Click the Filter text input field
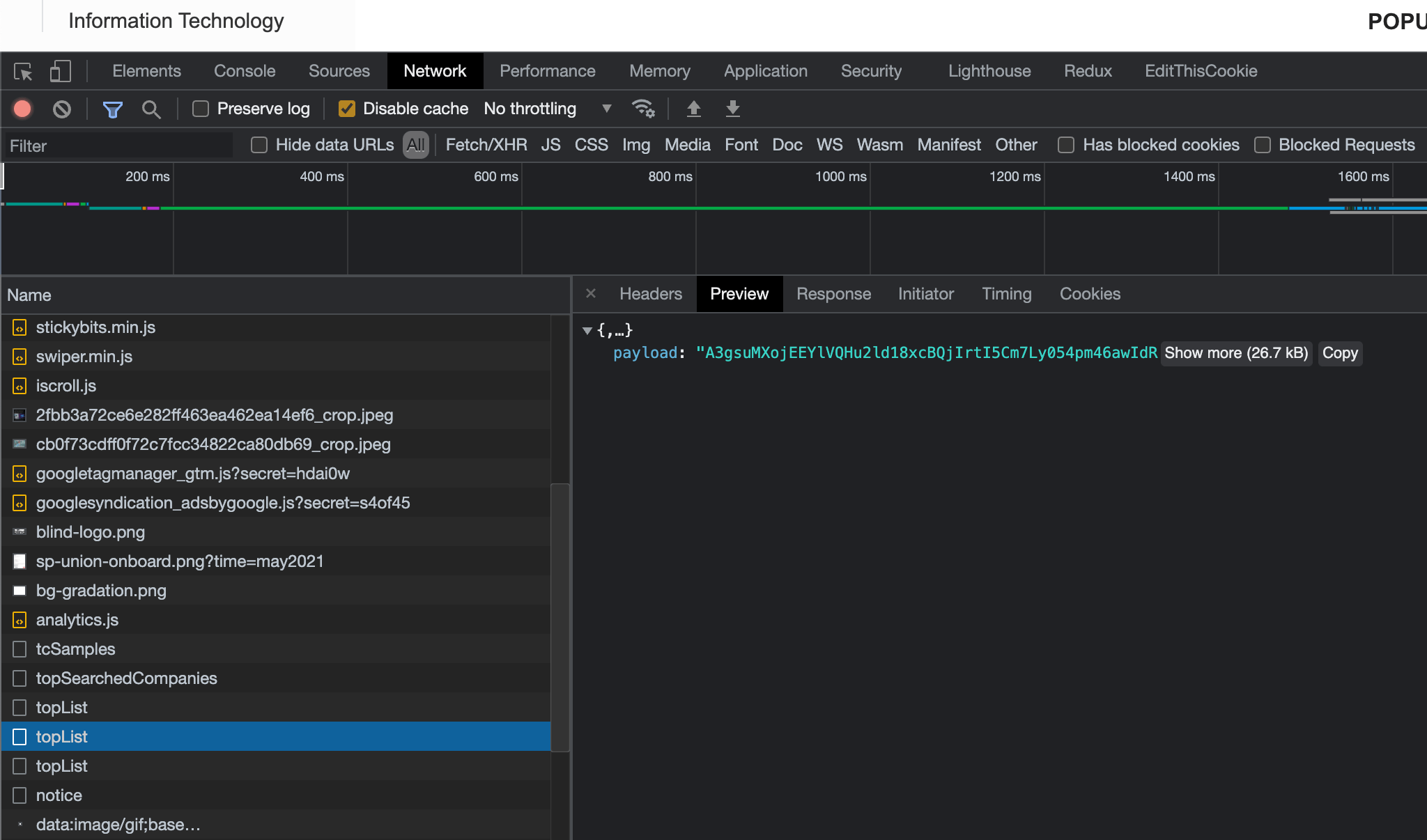The width and height of the screenshot is (1427, 840). coord(118,146)
